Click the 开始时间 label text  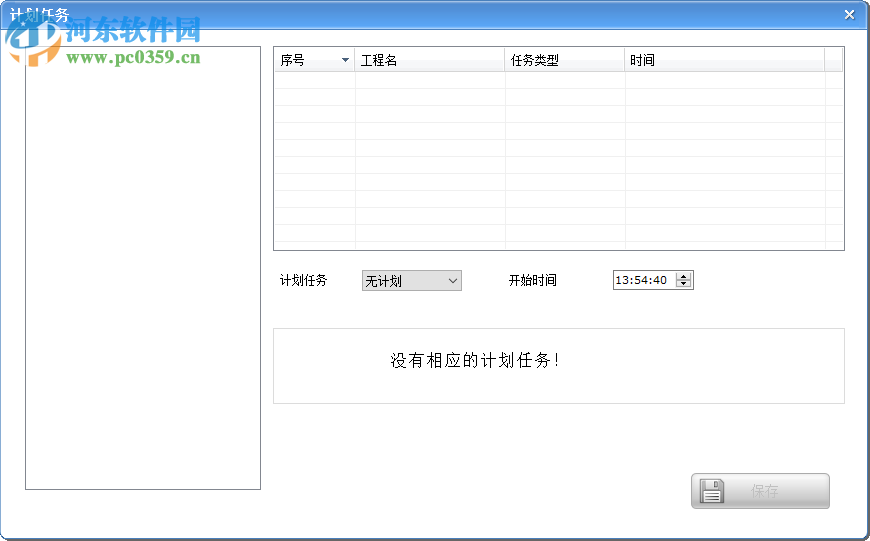(533, 280)
